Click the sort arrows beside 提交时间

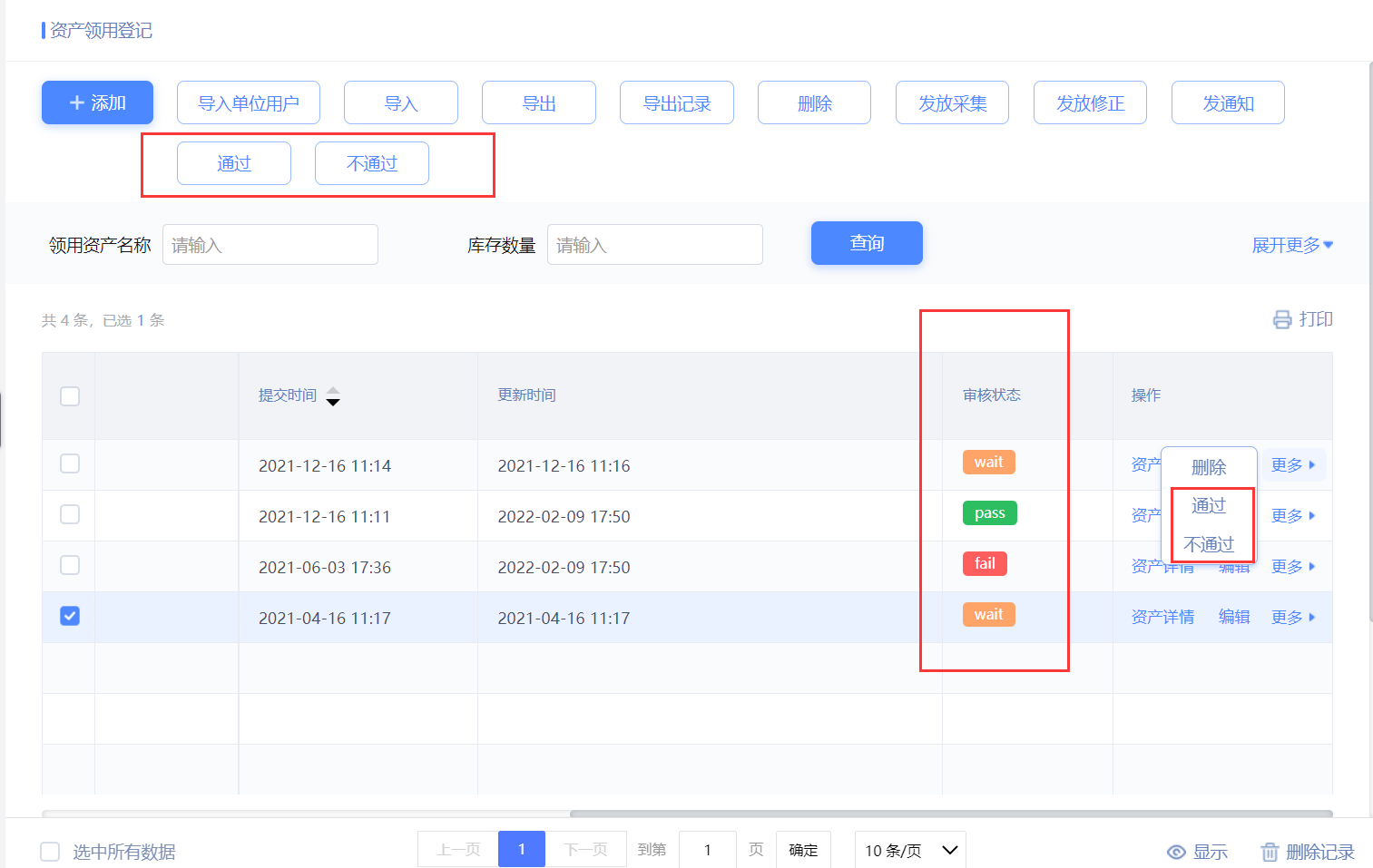pyautogui.click(x=333, y=396)
